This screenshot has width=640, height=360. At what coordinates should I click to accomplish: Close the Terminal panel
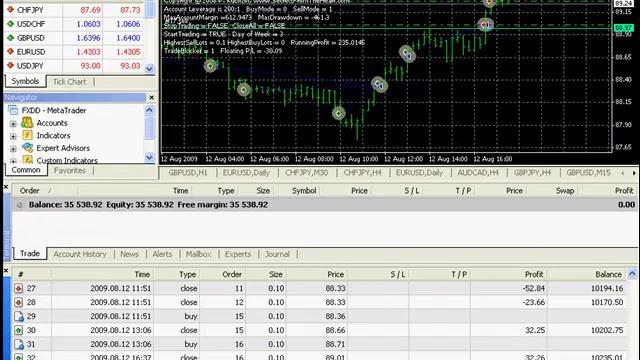coord(6,187)
